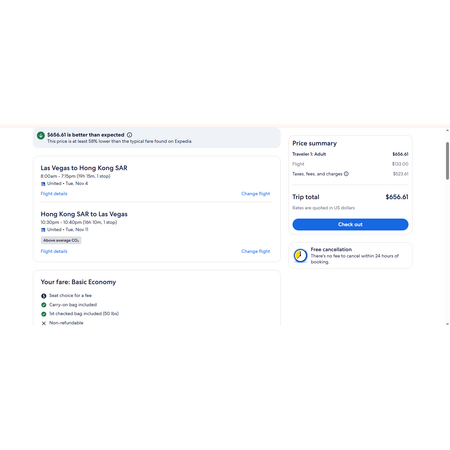Click the green price savings icon
Viewport: 450px width, 450px height.
coord(41,136)
